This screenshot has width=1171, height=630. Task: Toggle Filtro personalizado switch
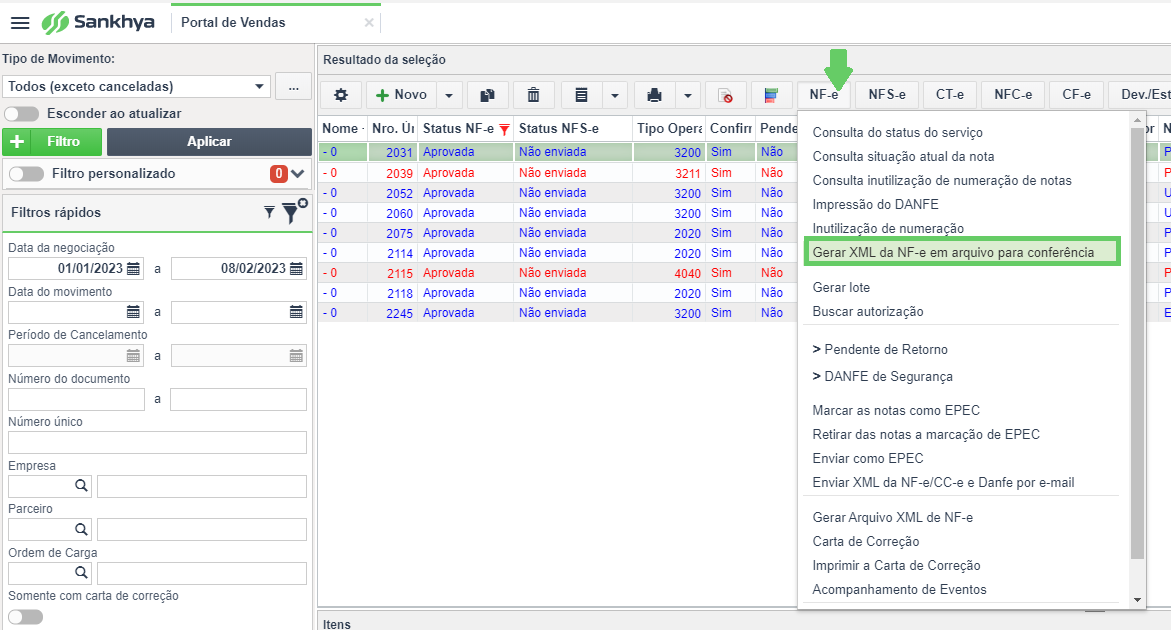tap(27, 174)
